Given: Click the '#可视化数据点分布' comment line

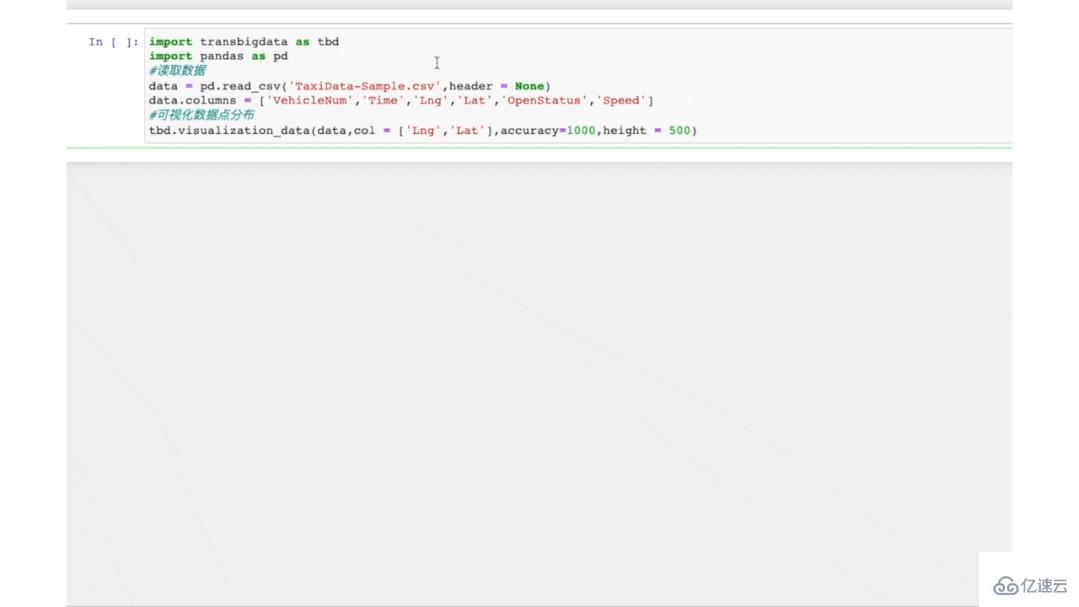Looking at the screenshot, I should tap(202, 115).
